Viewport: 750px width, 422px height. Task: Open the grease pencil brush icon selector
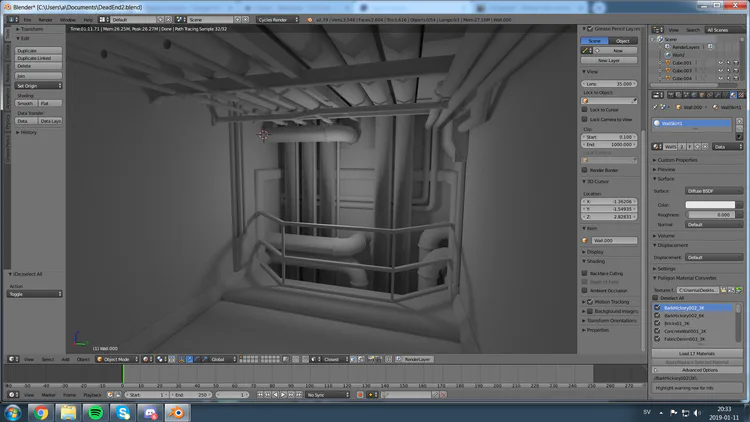pyautogui.click(x=586, y=50)
